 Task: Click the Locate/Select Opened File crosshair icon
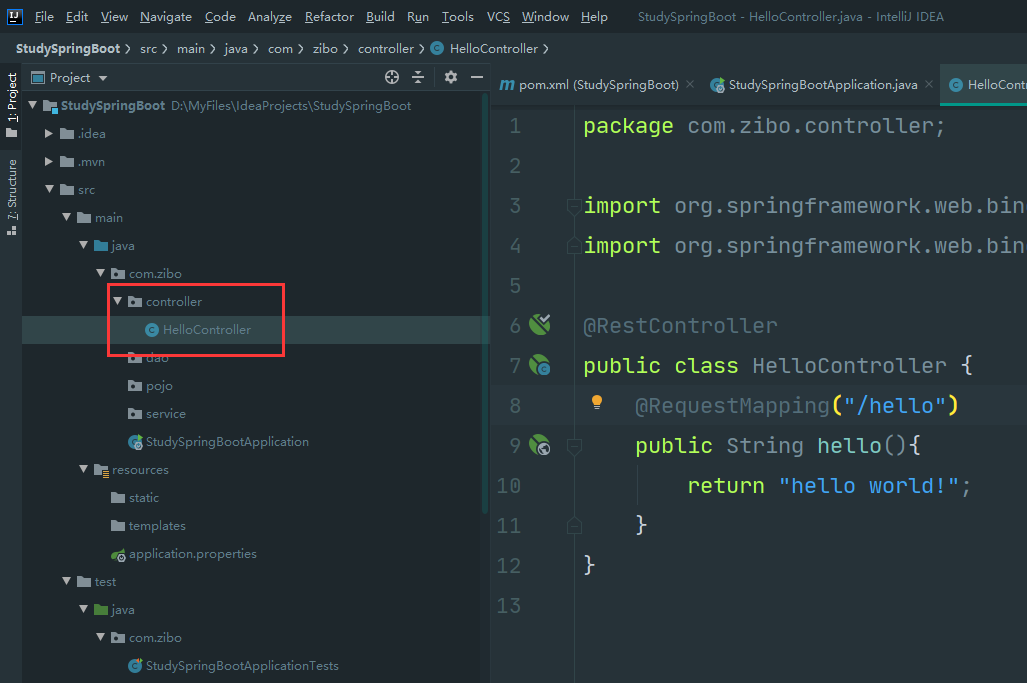392,77
